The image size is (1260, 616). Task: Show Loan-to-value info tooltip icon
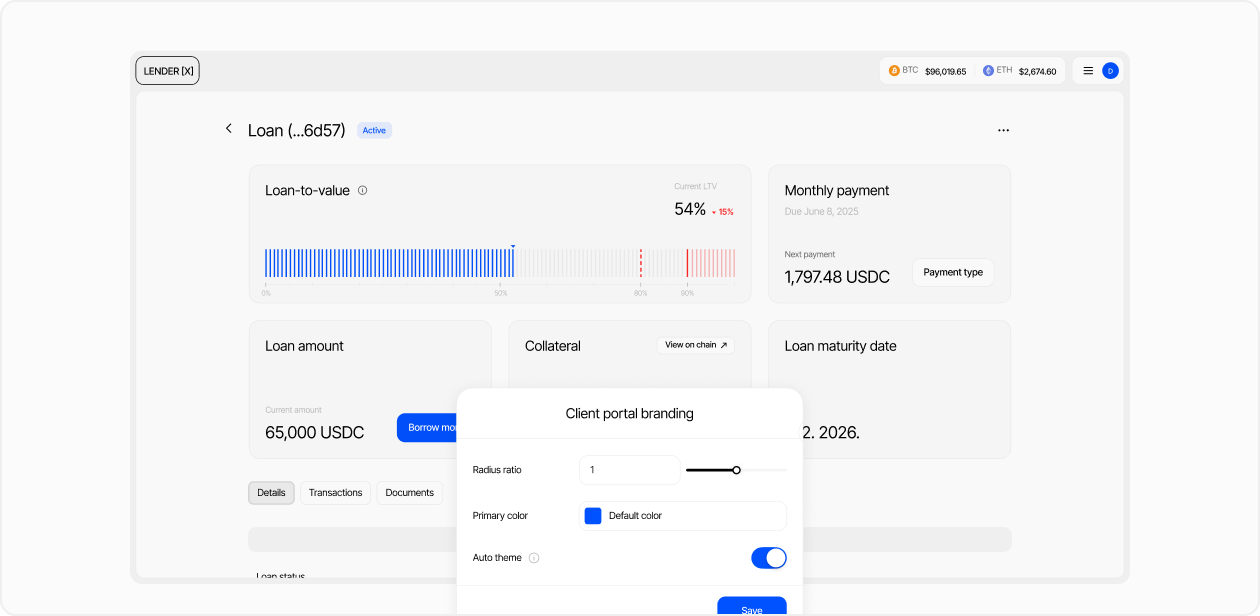(362, 190)
